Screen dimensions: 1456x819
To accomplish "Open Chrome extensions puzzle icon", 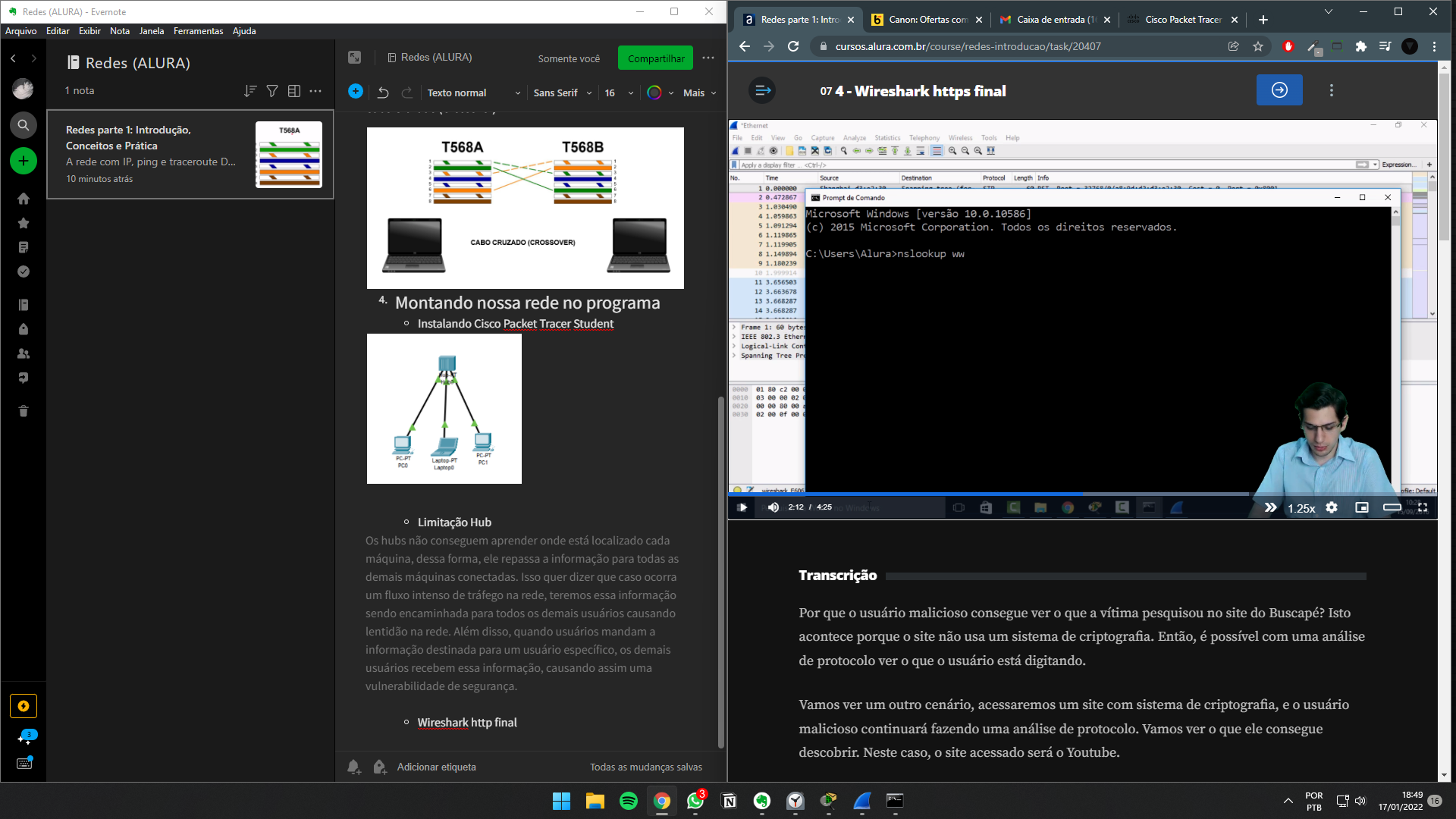I will 1361,46.
